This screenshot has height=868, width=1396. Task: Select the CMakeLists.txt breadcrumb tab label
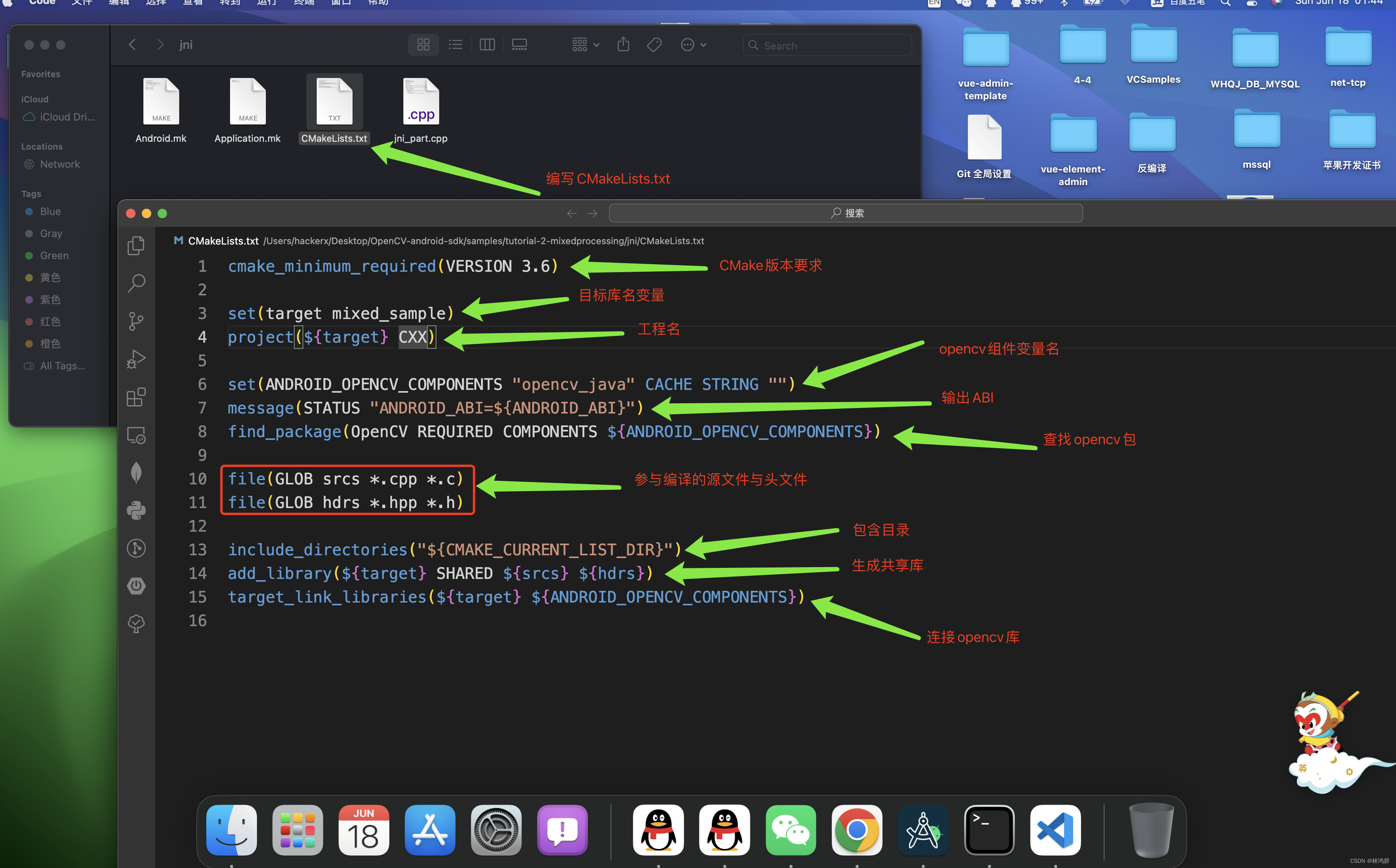[x=223, y=241]
